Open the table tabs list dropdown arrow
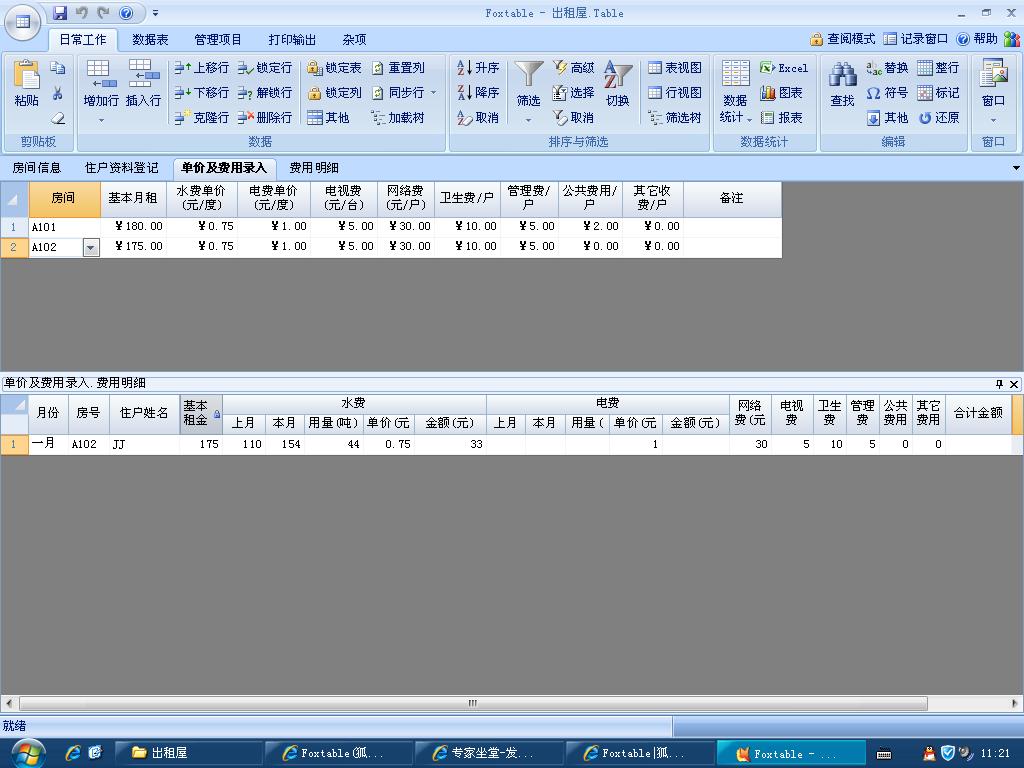The image size is (1024, 768). (x=1016, y=168)
